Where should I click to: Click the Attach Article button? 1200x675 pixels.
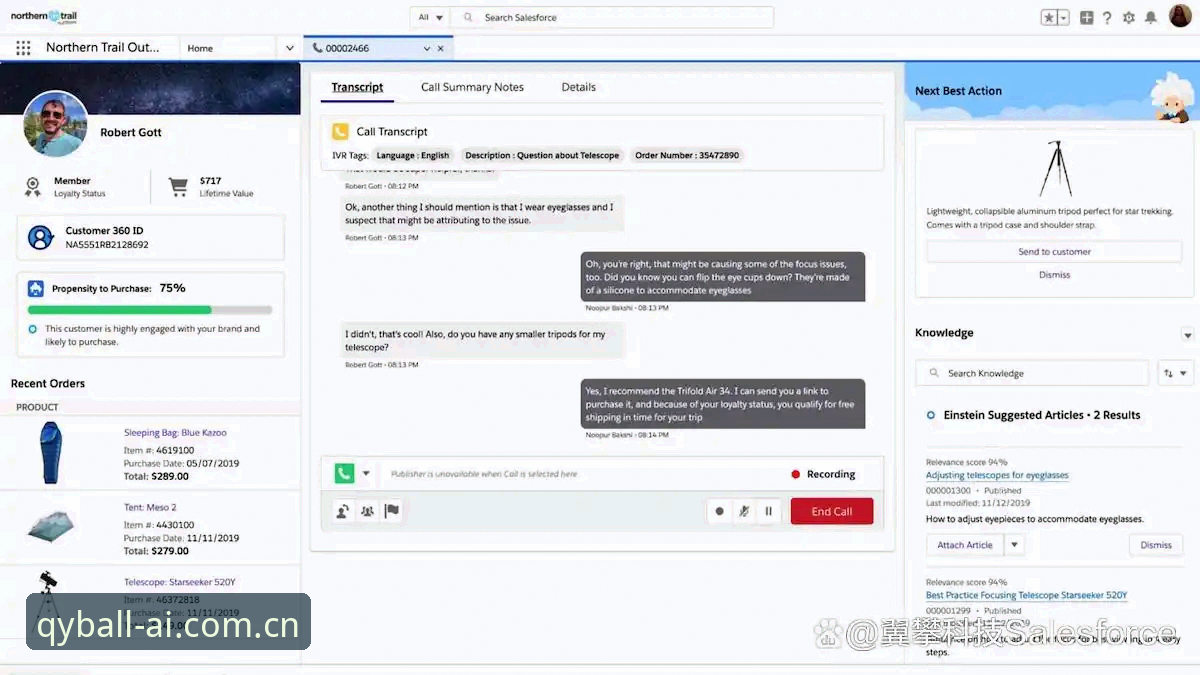click(x=965, y=545)
